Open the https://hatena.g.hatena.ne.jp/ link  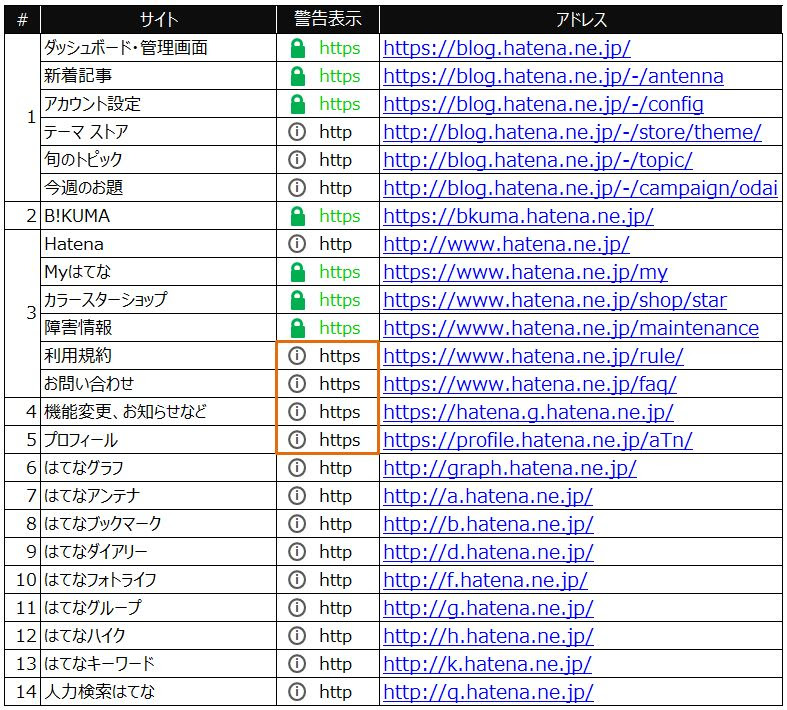pos(528,412)
